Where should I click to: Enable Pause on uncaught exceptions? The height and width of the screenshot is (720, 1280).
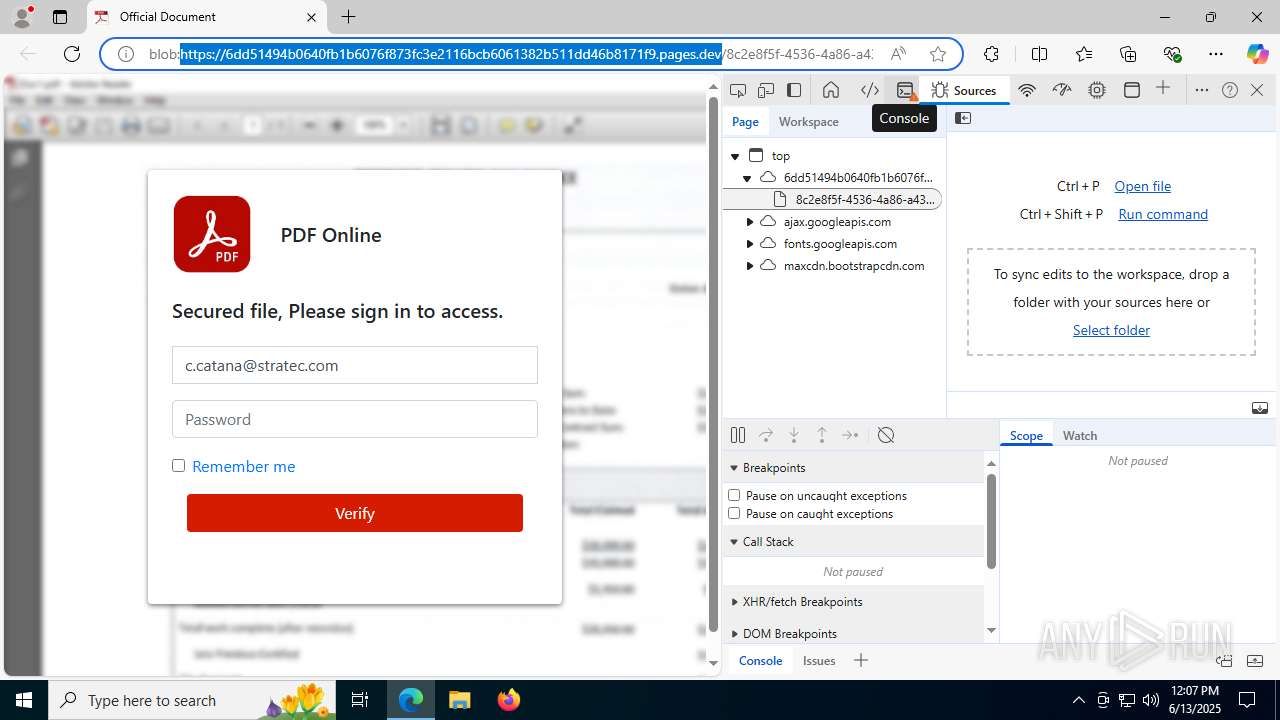(734, 495)
